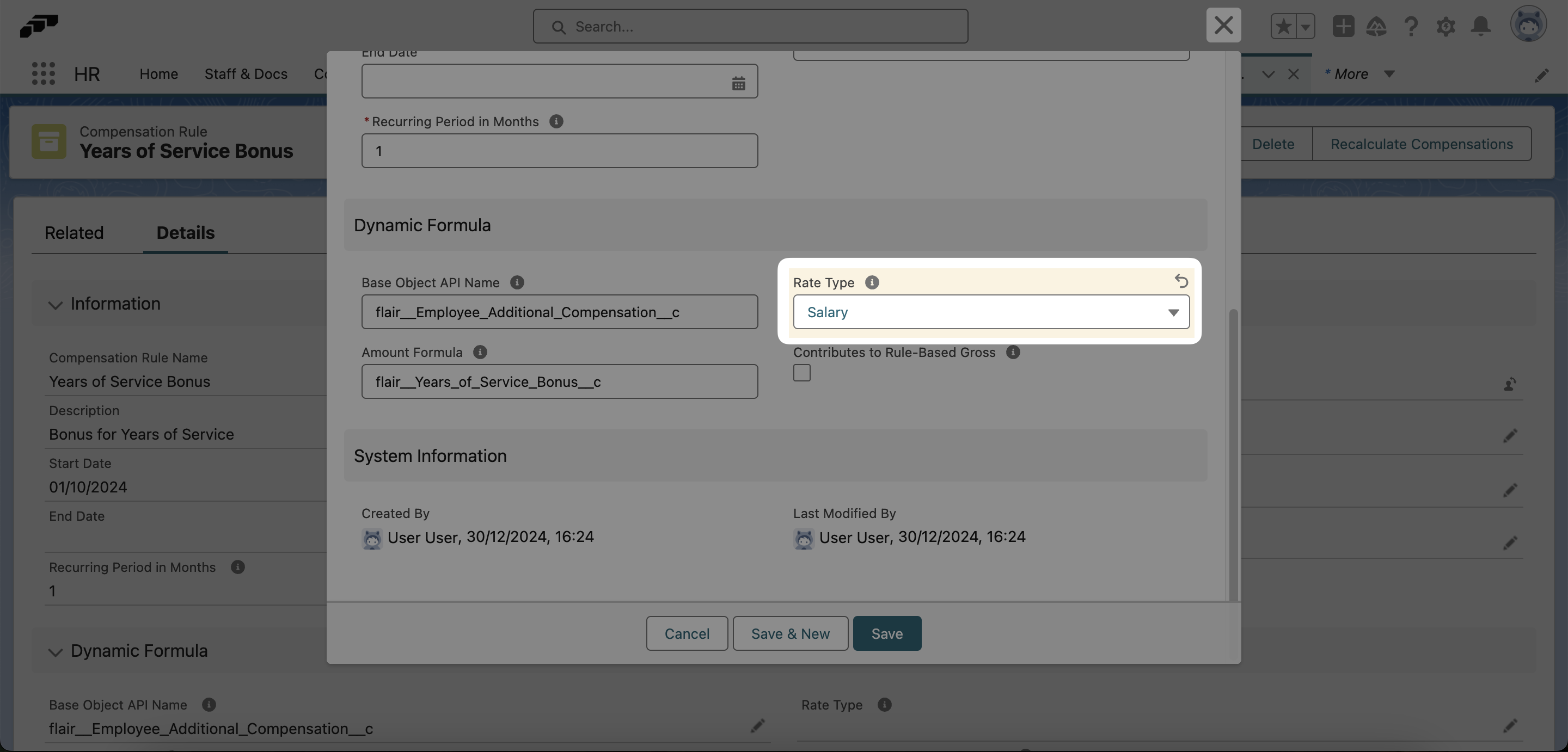The image size is (1568, 752).
Task: Click the global actions plus icon
Action: tap(1343, 26)
